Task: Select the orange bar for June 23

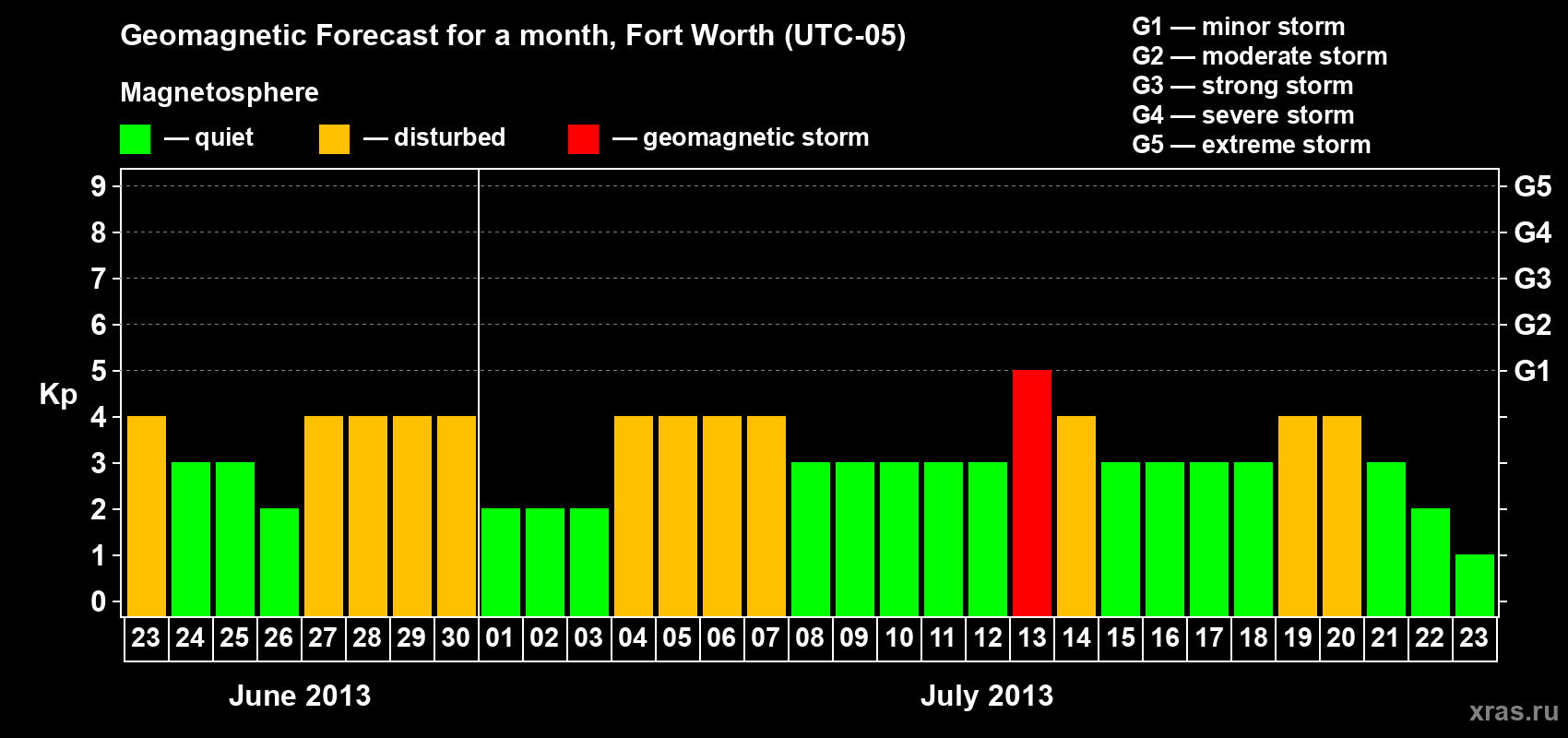Action: pos(147,516)
